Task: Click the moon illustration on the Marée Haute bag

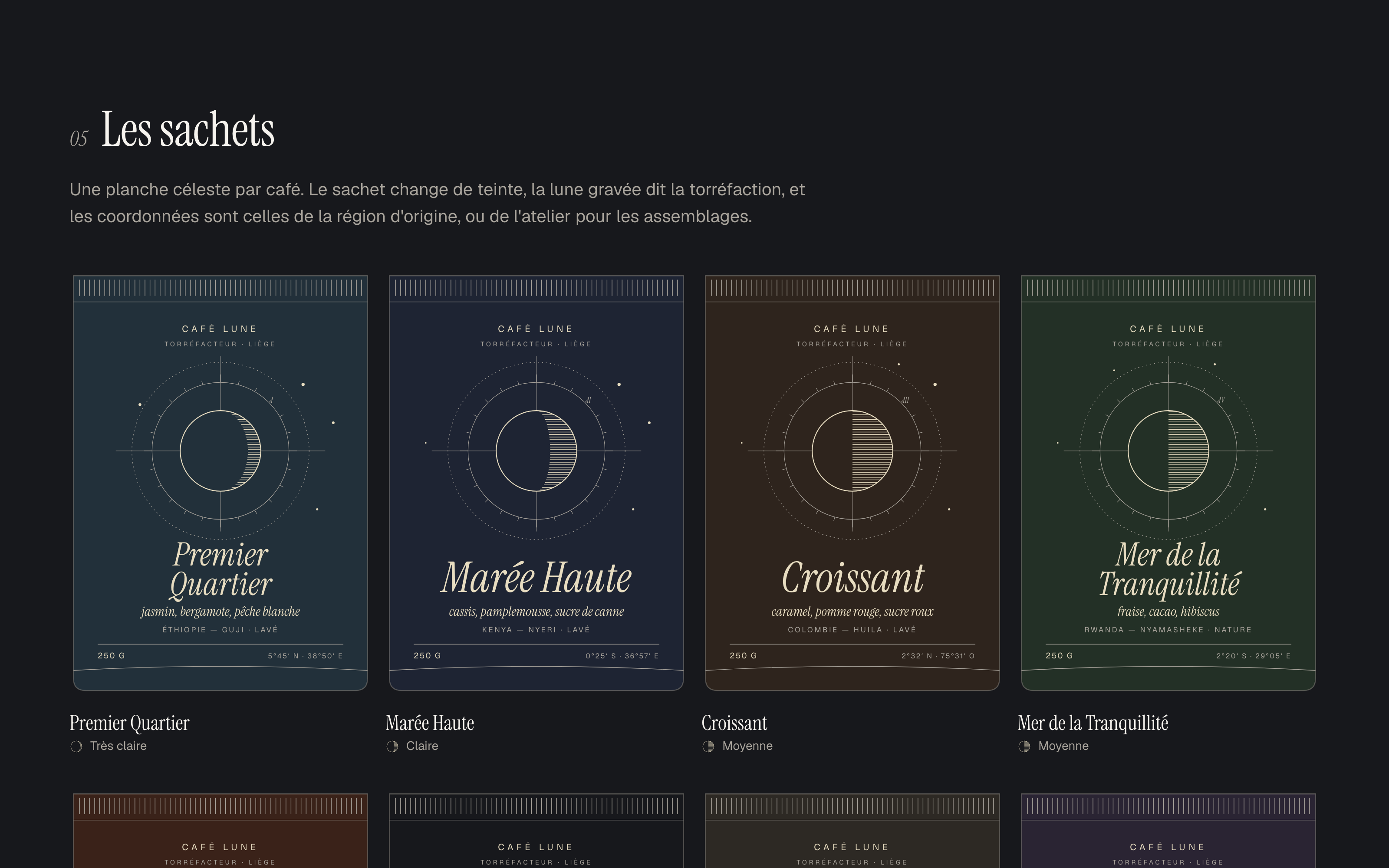Action: [536, 450]
